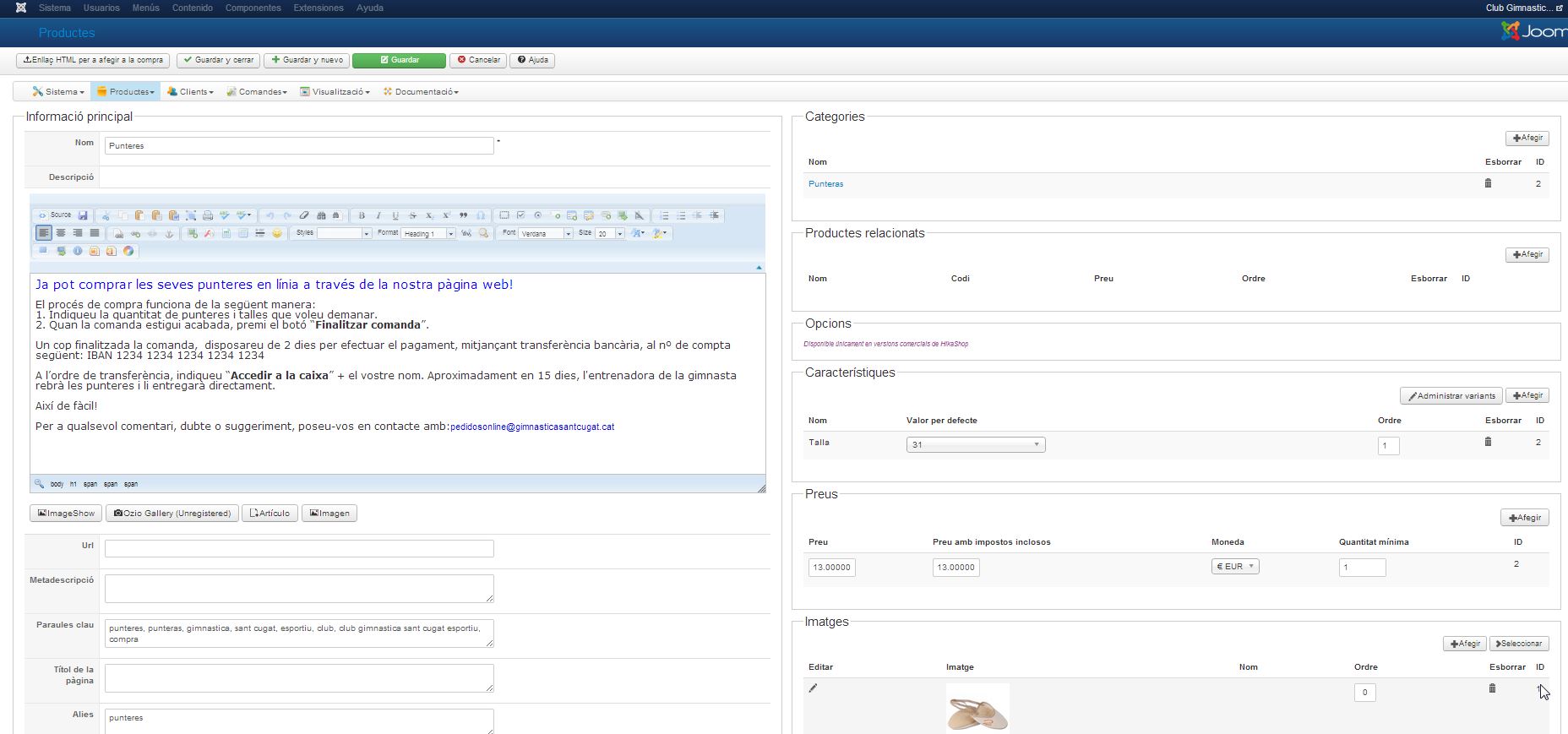Click the pencil icon to edit the image
Screen dimensions: 1568x734
pyautogui.click(x=813, y=688)
